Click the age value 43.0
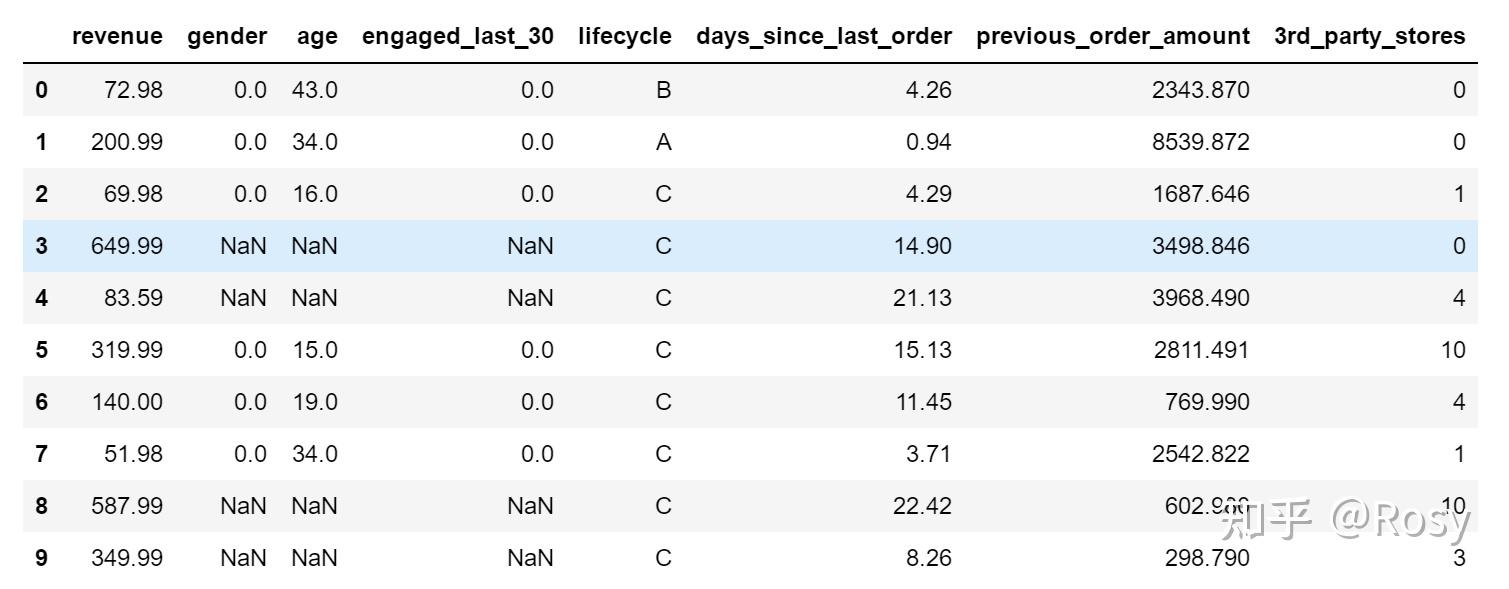This screenshot has width=1509, height=589. (315, 90)
